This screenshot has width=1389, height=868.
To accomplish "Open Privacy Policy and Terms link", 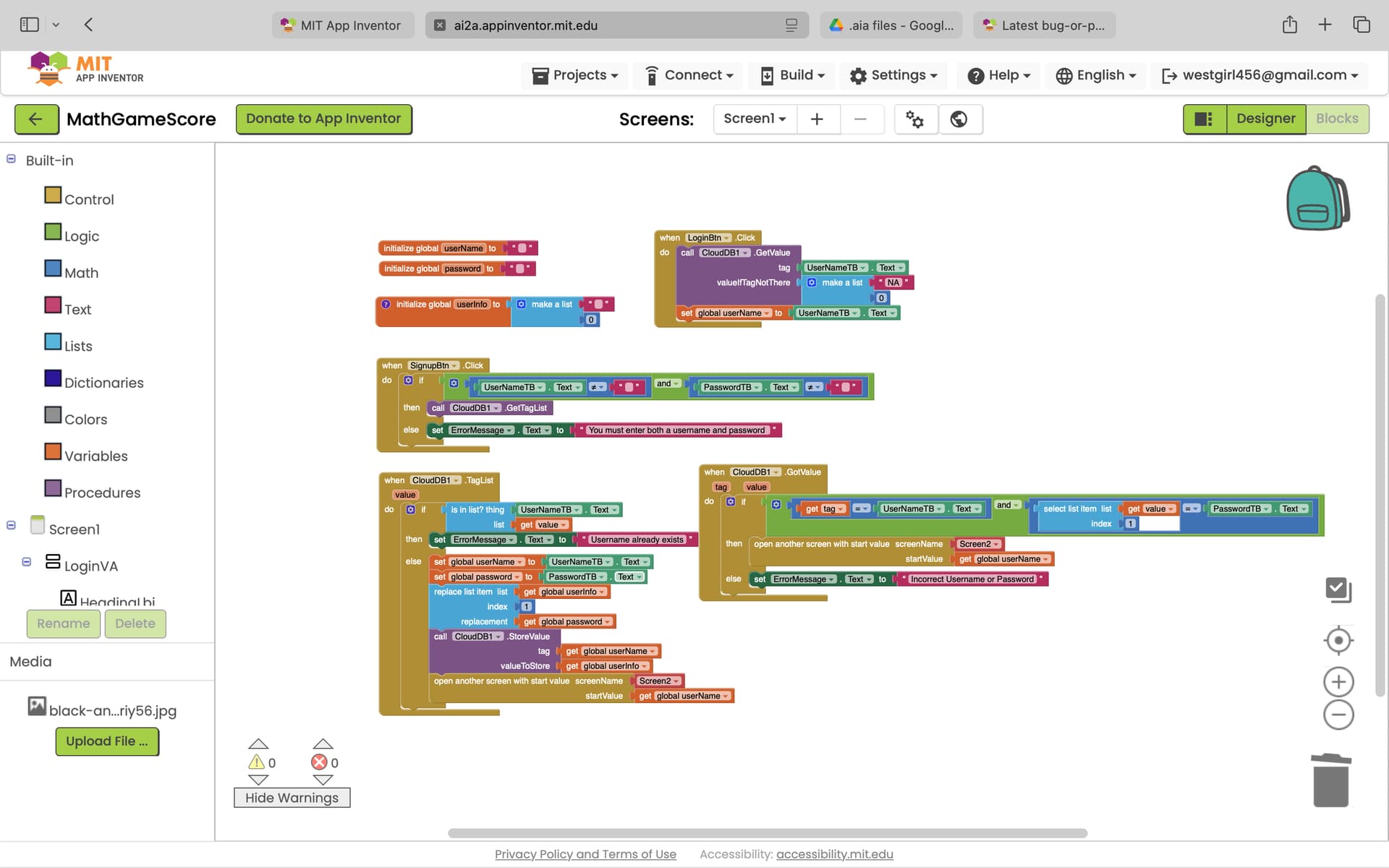I will [585, 854].
